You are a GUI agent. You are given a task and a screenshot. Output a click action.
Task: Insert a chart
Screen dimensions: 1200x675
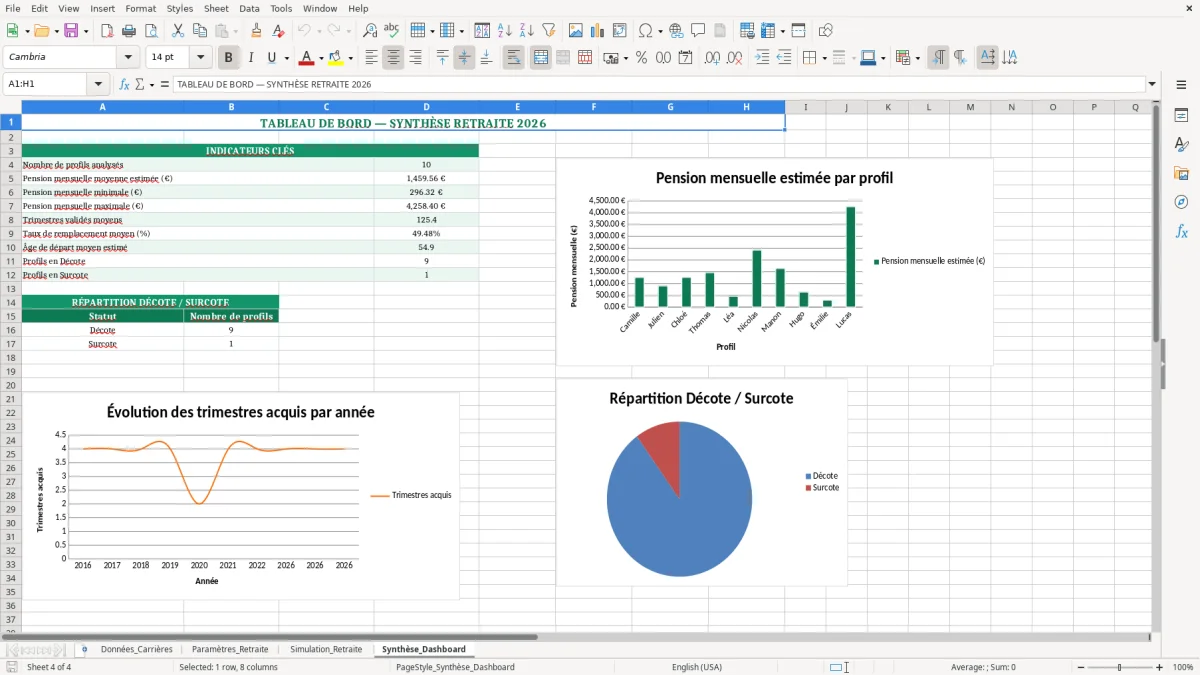[x=597, y=31]
